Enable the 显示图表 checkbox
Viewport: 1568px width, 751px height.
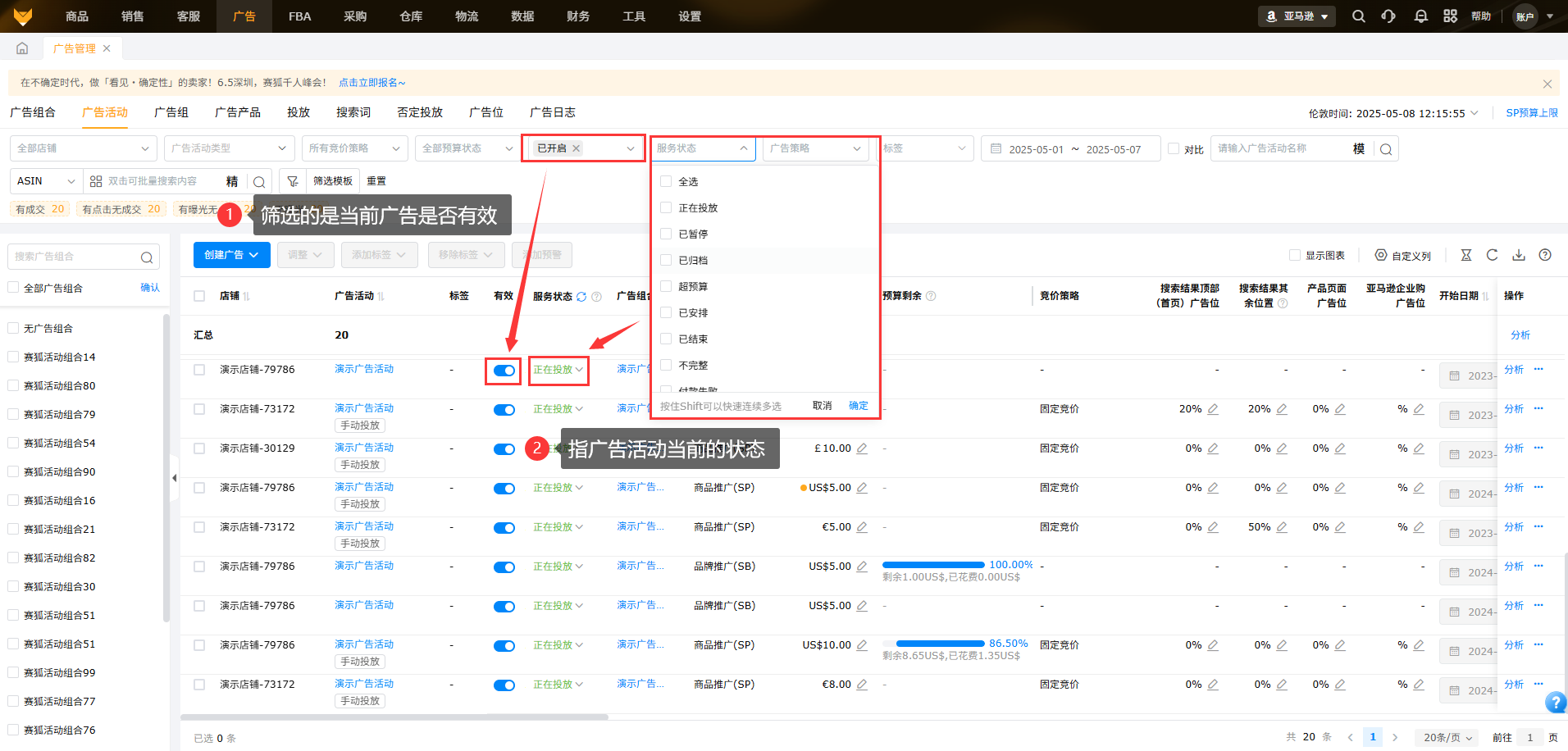coord(1295,255)
